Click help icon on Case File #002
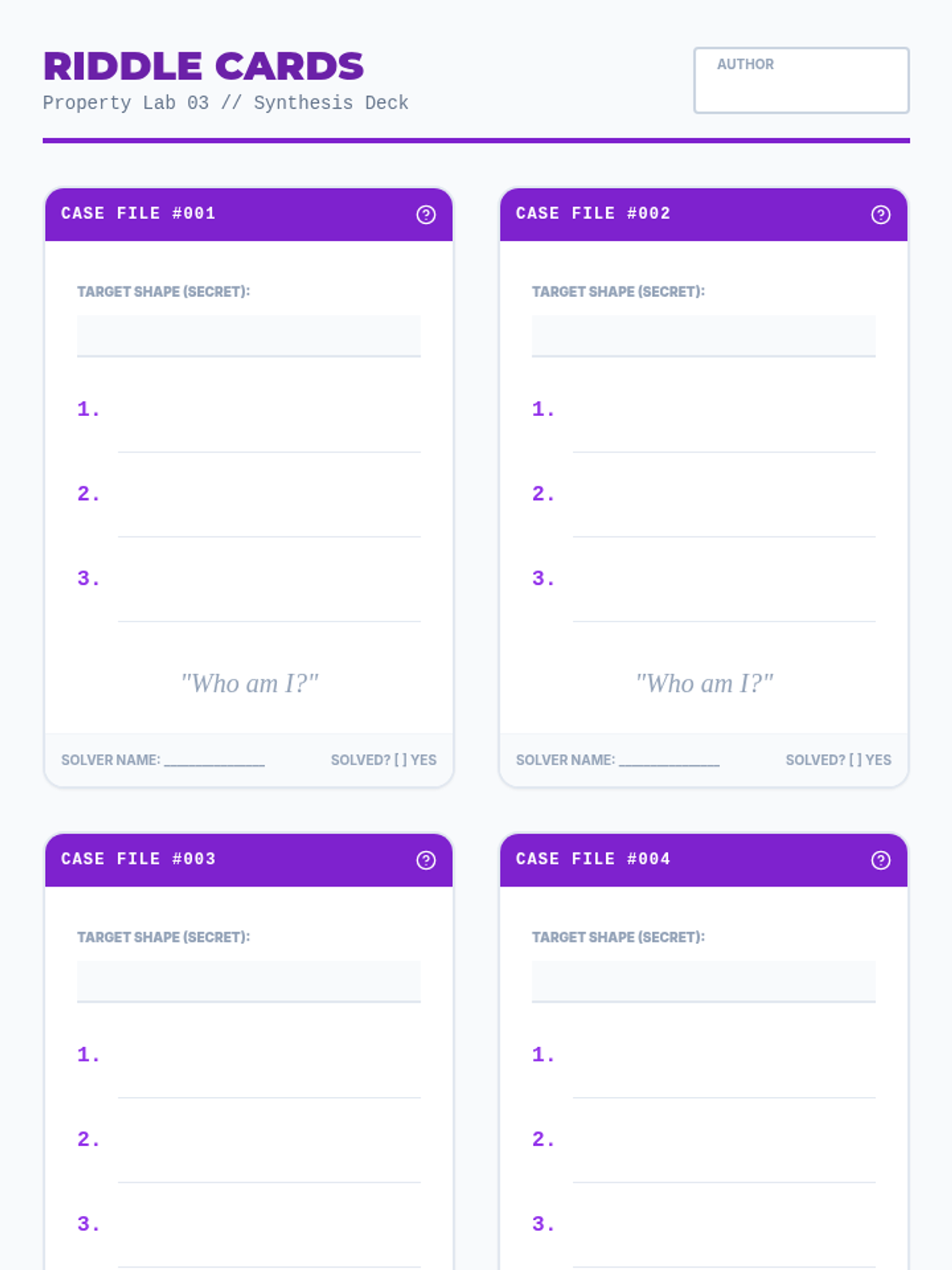This screenshot has height=1270, width=952. pos(881,214)
